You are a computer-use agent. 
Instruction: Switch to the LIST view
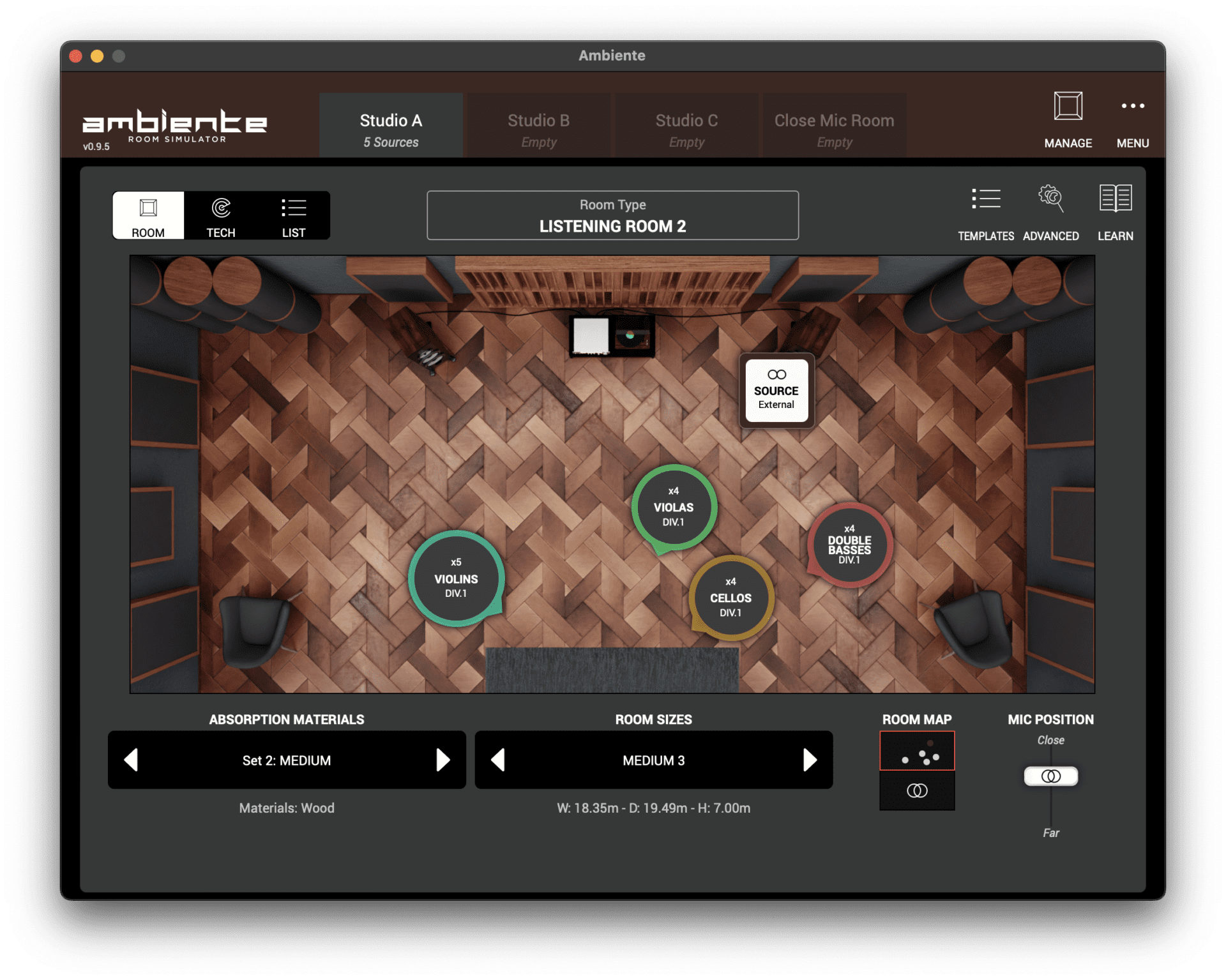(x=294, y=215)
